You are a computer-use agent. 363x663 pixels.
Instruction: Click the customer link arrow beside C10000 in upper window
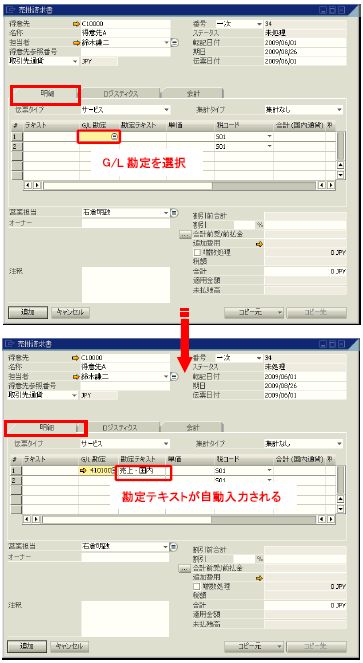click(76, 24)
